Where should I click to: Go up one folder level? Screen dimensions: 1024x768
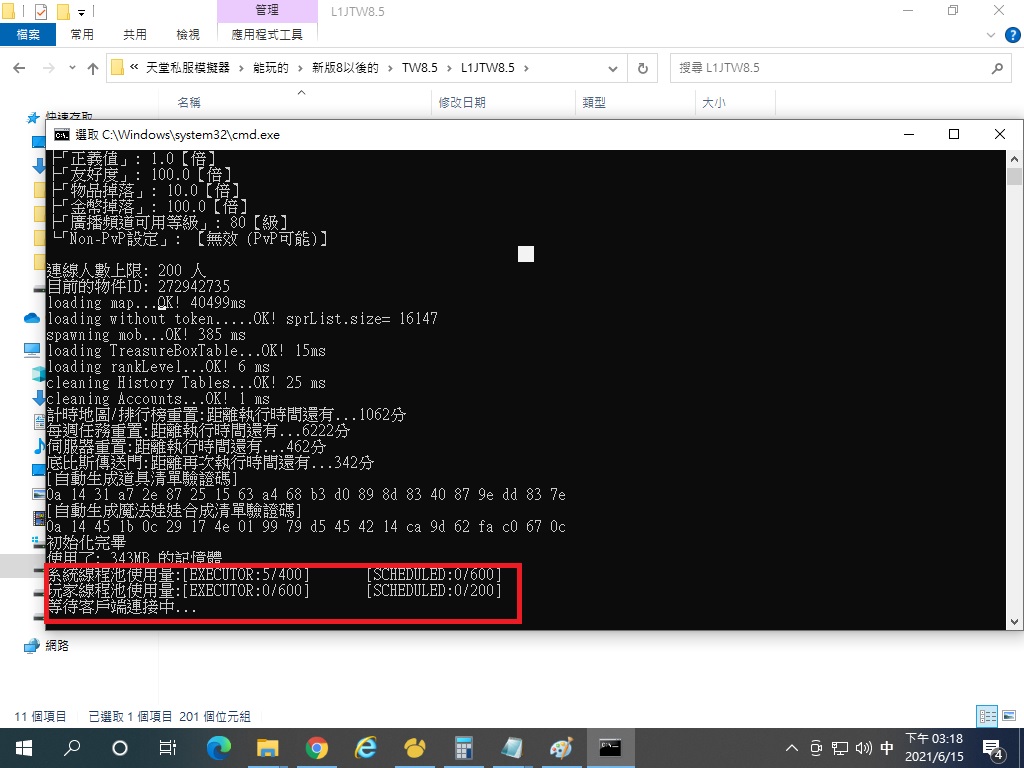coord(93,68)
